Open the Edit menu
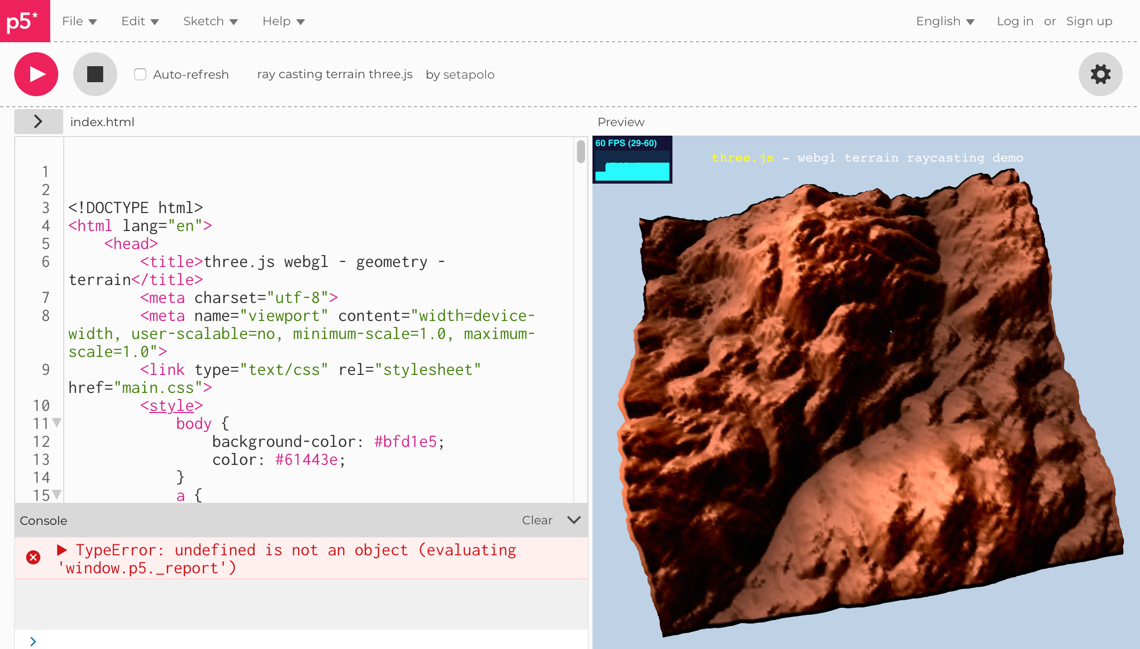The height and width of the screenshot is (649, 1140). (x=140, y=21)
